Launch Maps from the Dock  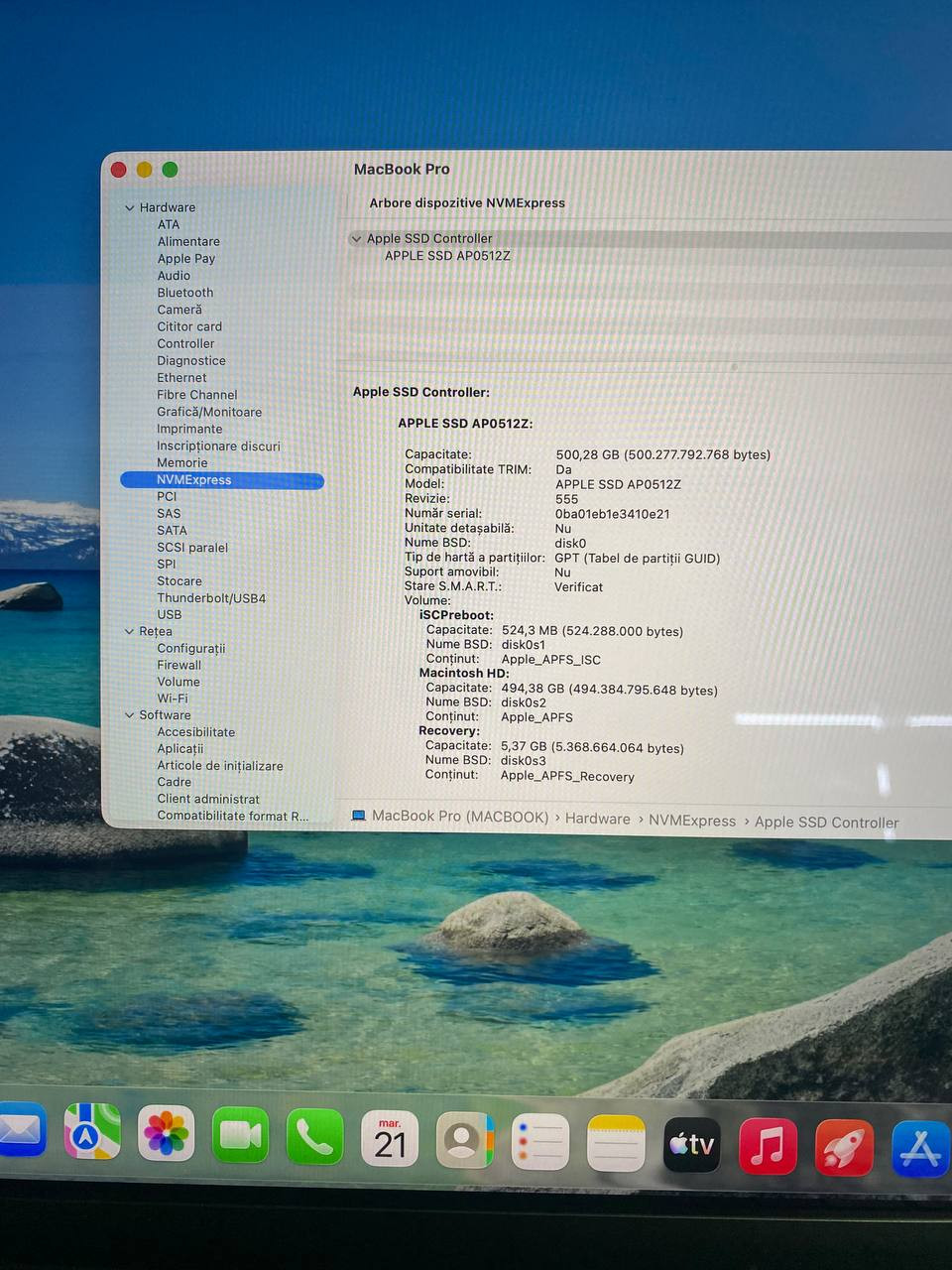tap(92, 1132)
